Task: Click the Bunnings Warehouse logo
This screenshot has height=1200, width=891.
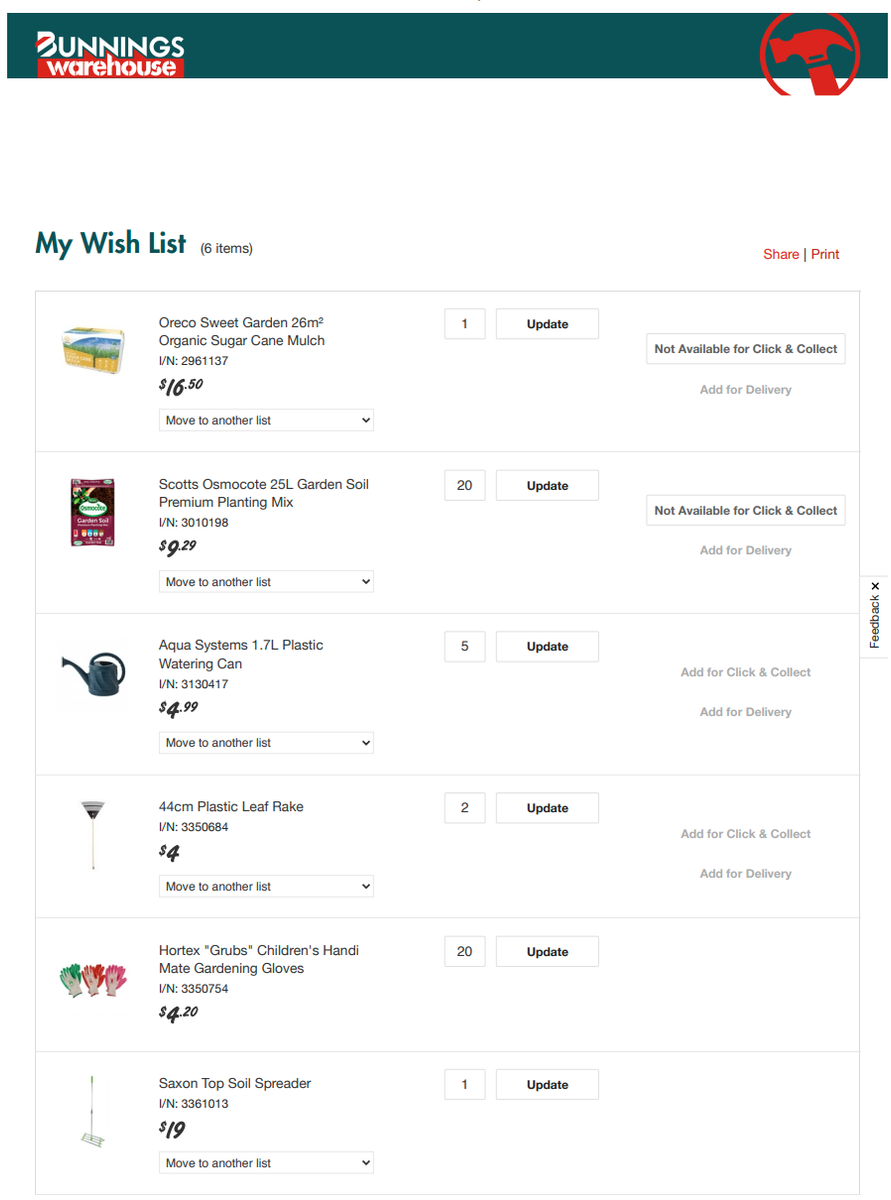Action: 110,55
